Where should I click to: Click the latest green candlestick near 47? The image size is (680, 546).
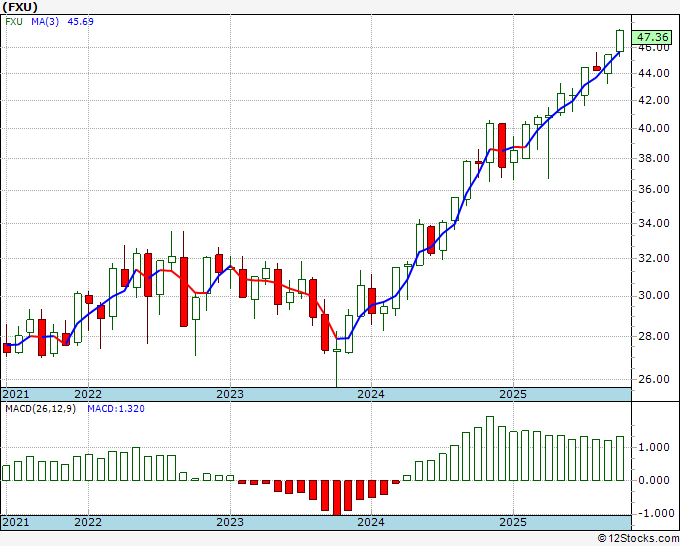(620, 41)
